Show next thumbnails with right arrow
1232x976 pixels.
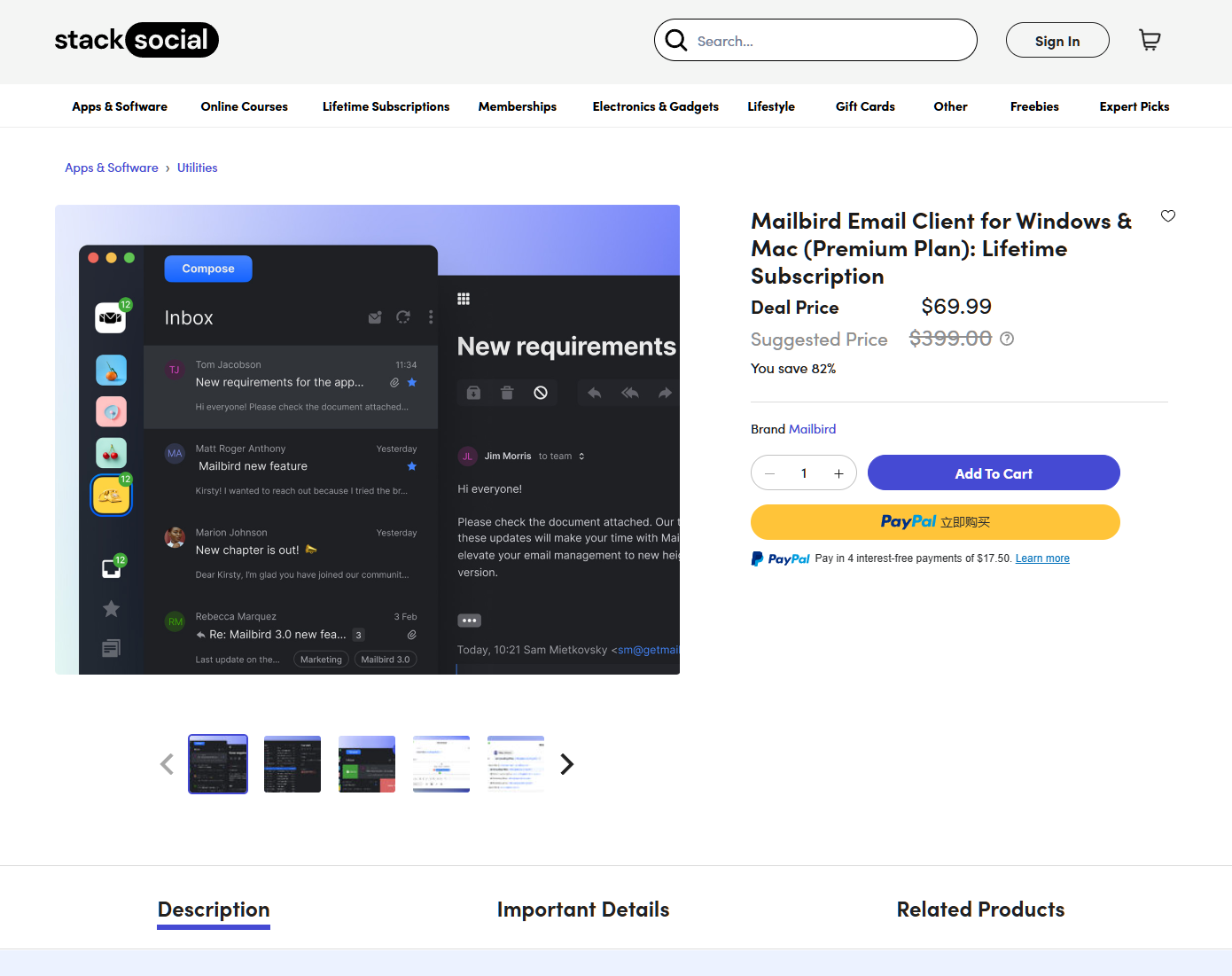567,764
